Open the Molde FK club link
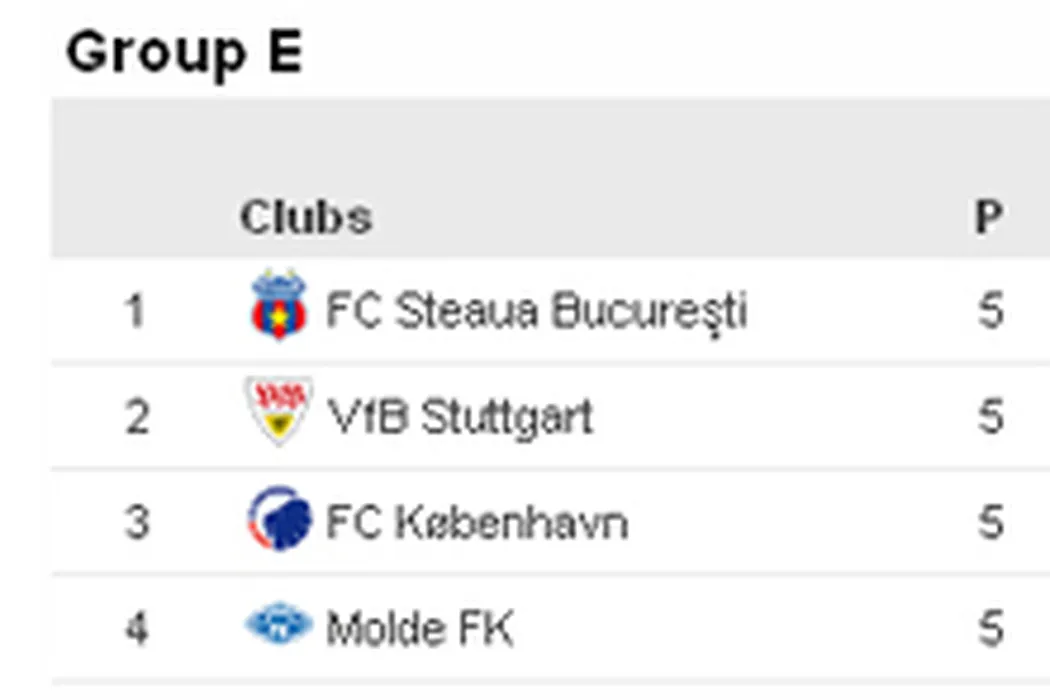 pyautogui.click(x=420, y=629)
